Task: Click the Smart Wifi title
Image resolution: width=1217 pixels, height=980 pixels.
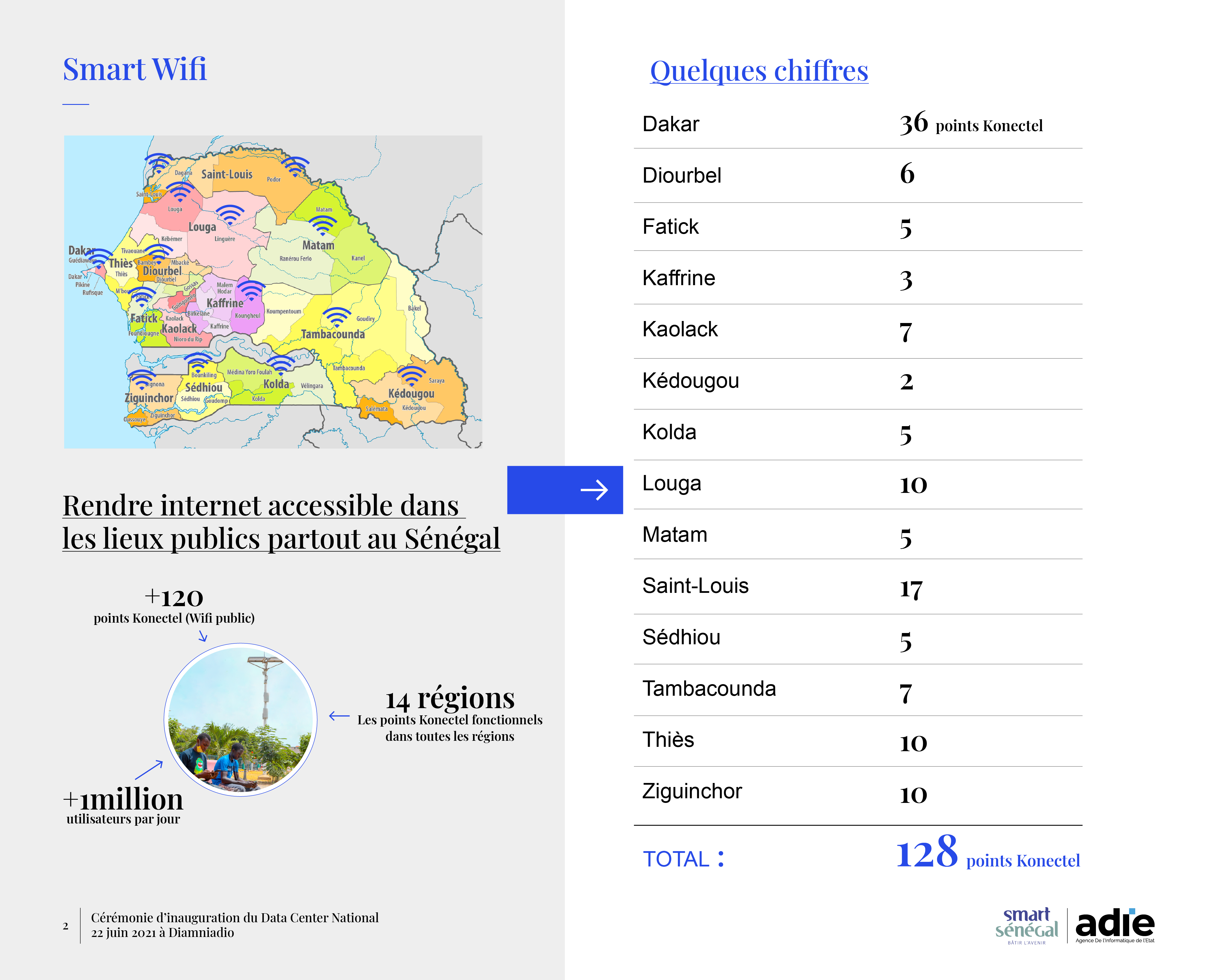Action: (x=134, y=69)
